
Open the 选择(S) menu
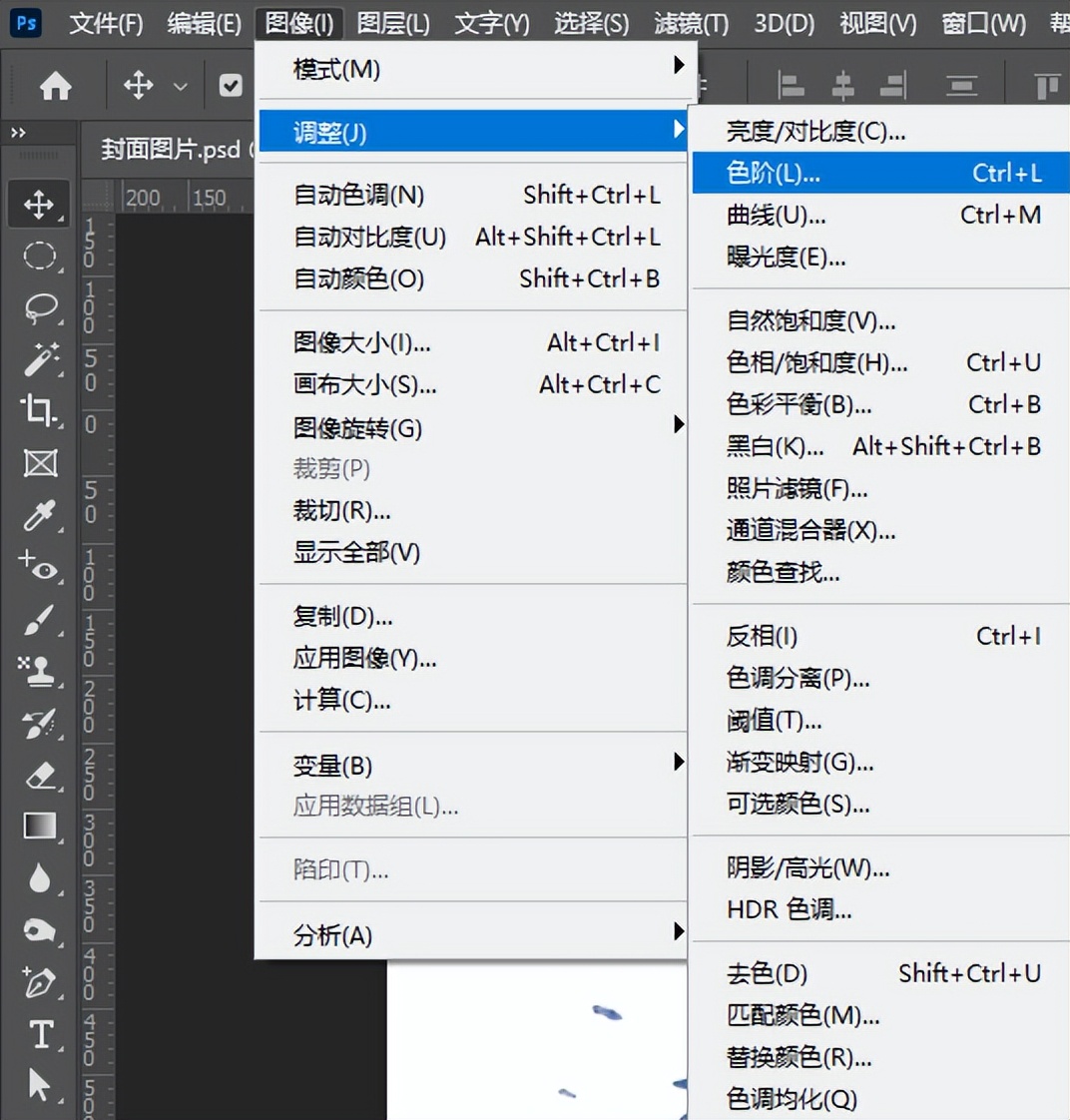tap(592, 24)
